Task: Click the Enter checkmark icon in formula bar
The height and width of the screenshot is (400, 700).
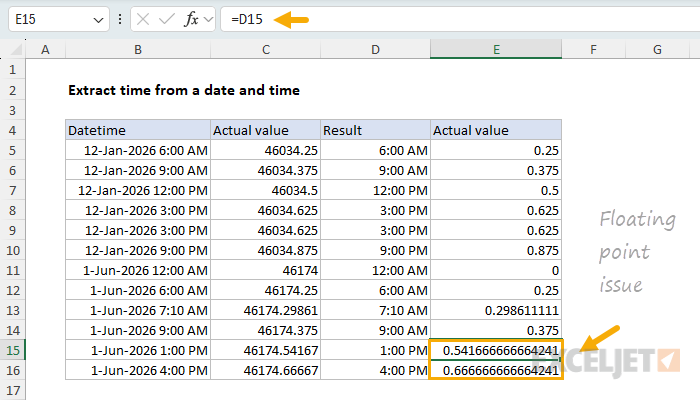Action: point(167,19)
